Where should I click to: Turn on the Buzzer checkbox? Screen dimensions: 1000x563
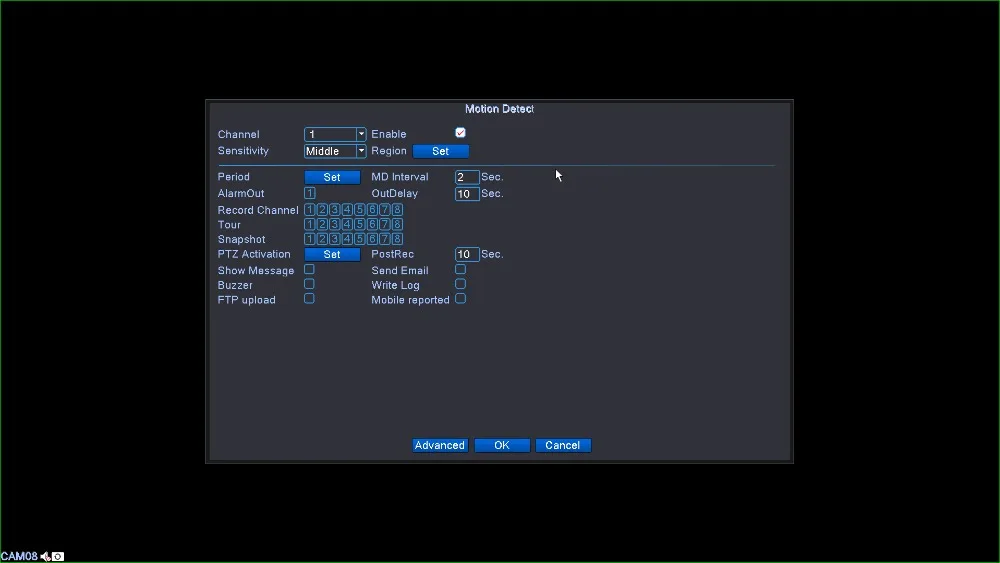click(309, 284)
